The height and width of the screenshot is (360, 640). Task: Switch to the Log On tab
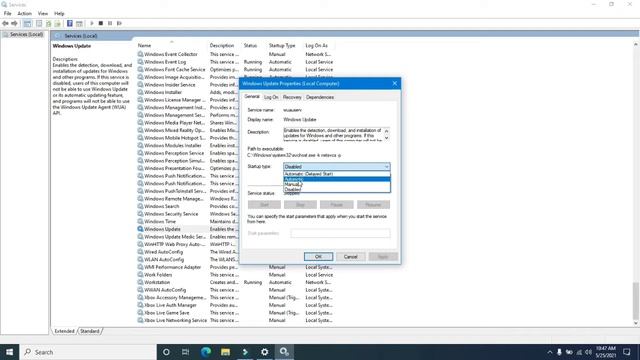(x=271, y=97)
